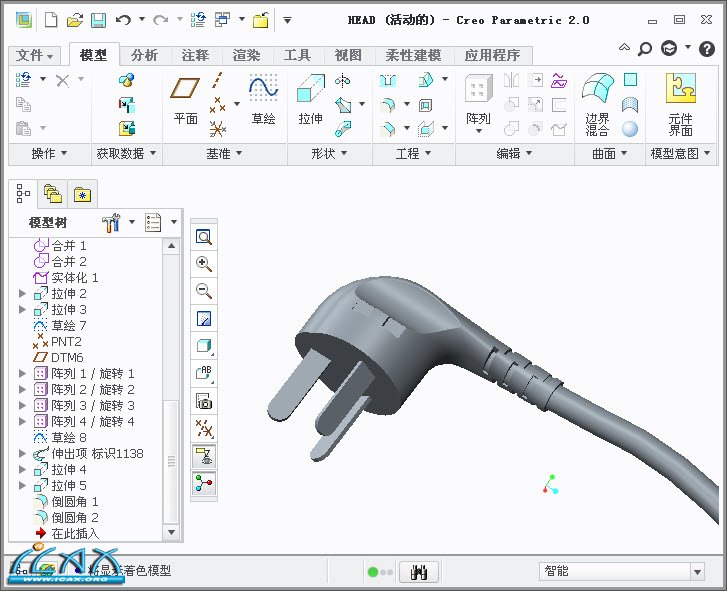The image size is (727, 591).
Task: Click the refit view icon
Action: click(204, 237)
